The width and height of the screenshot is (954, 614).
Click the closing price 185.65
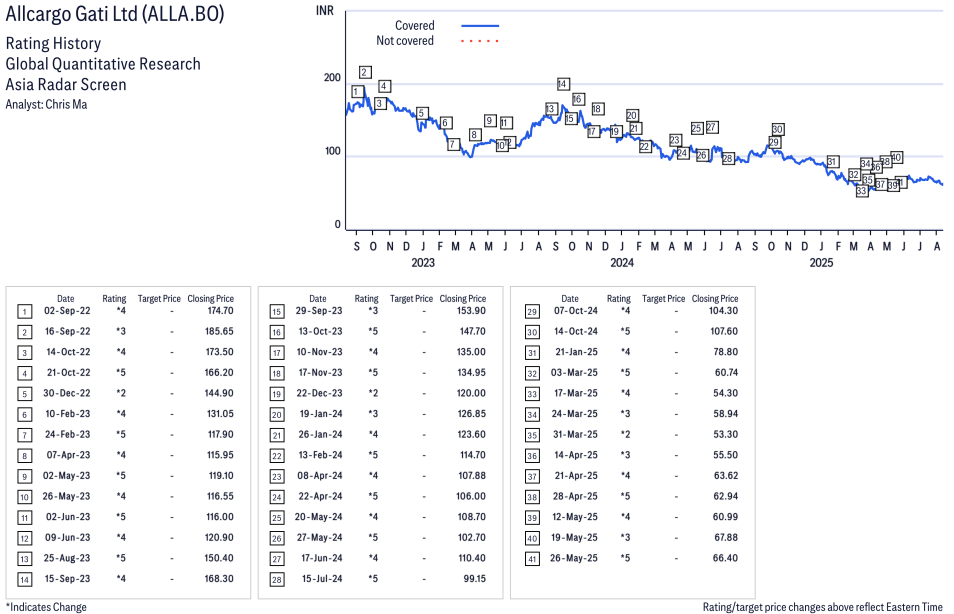coord(219,331)
